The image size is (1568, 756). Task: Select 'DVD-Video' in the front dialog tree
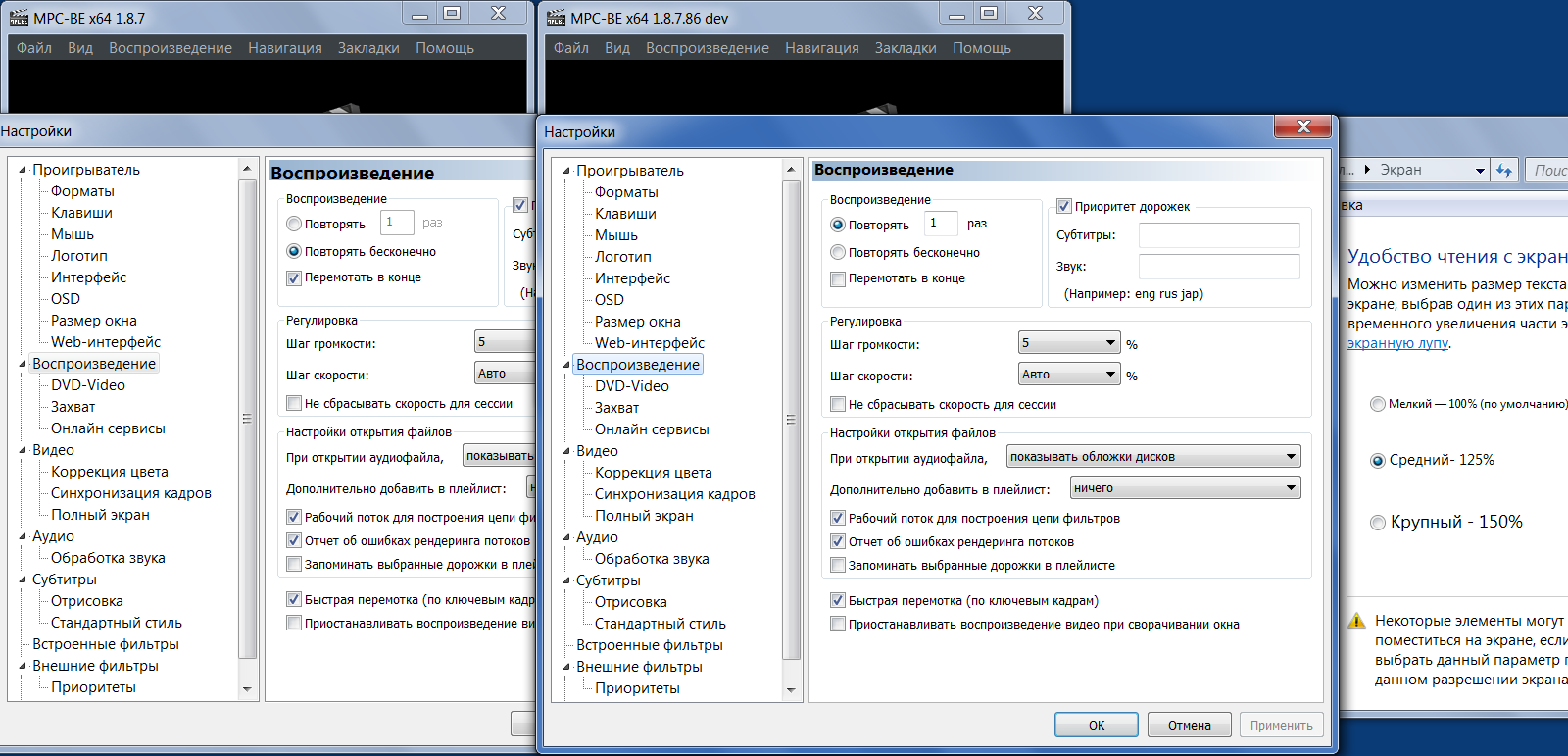click(x=632, y=386)
